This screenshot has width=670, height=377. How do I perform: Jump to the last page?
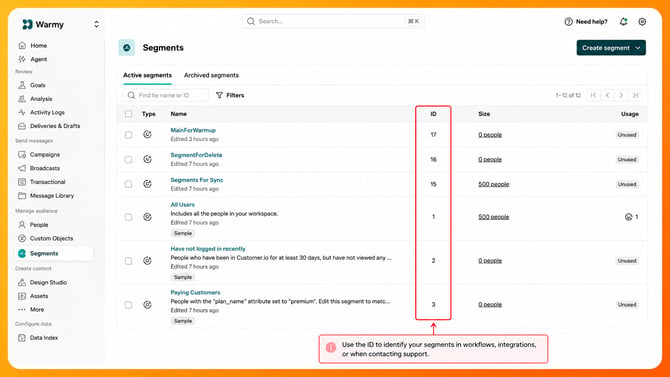click(x=635, y=95)
